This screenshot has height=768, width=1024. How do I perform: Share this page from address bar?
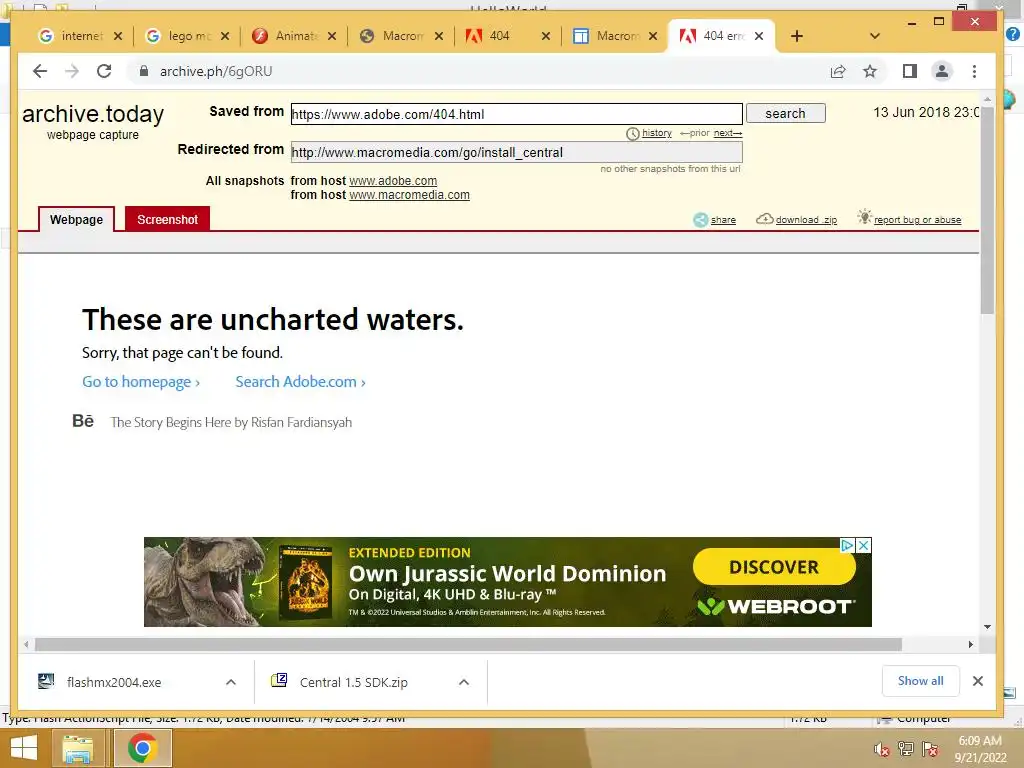click(x=838, y=71)
